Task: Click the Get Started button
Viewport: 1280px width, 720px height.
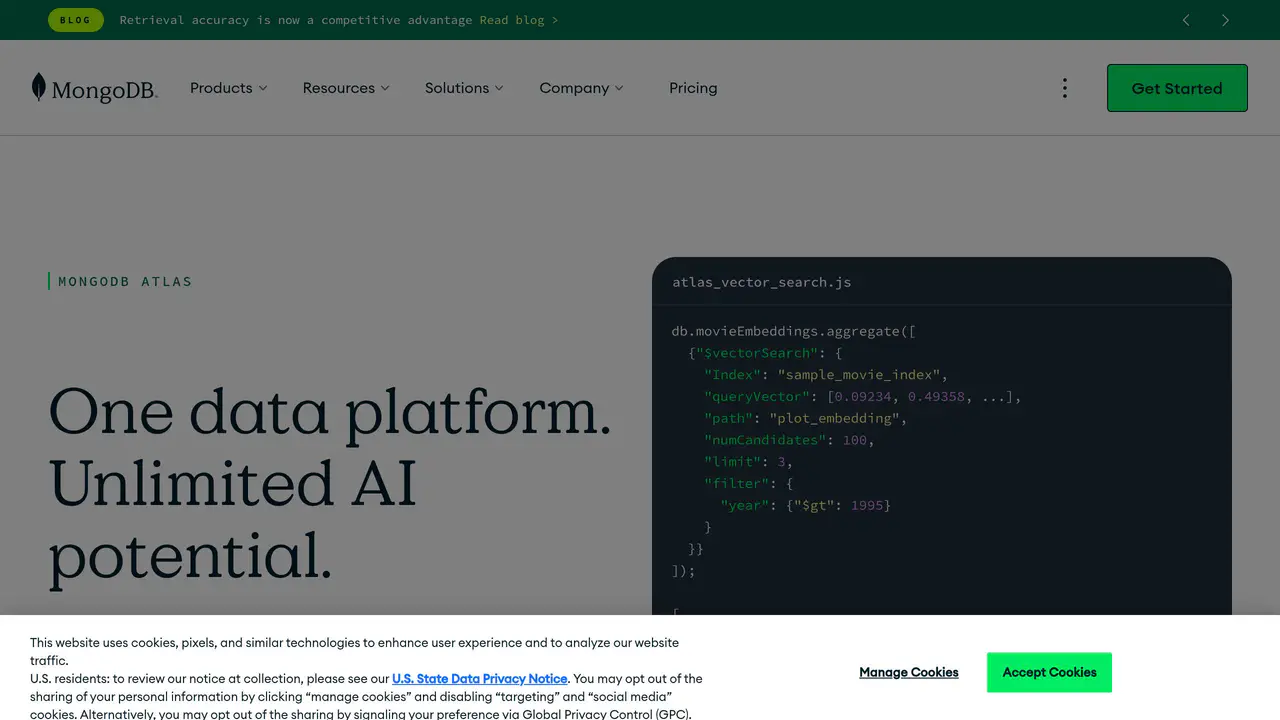Action: tap(1177, 88)
